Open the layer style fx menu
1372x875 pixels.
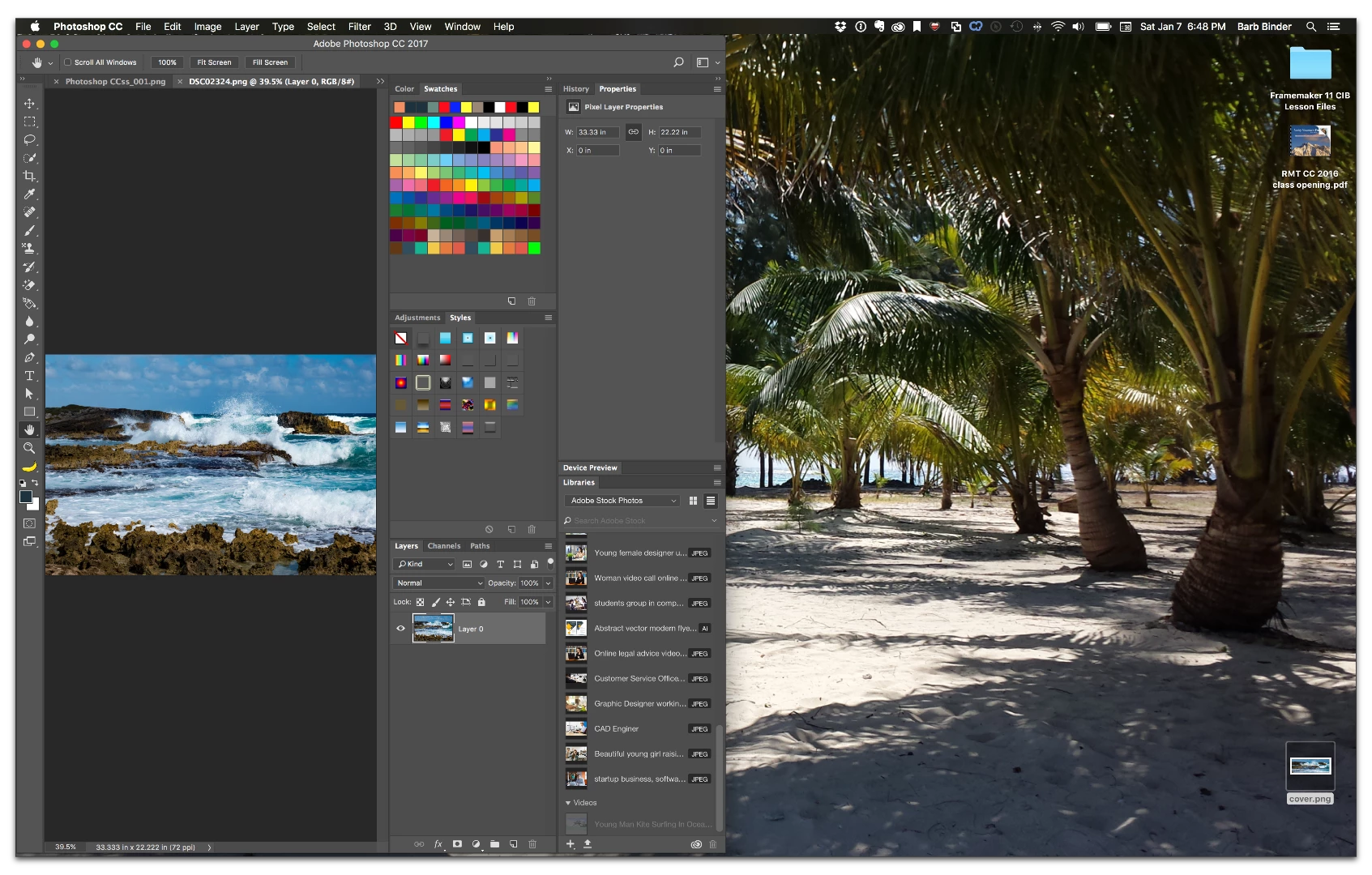coord(438,843)
